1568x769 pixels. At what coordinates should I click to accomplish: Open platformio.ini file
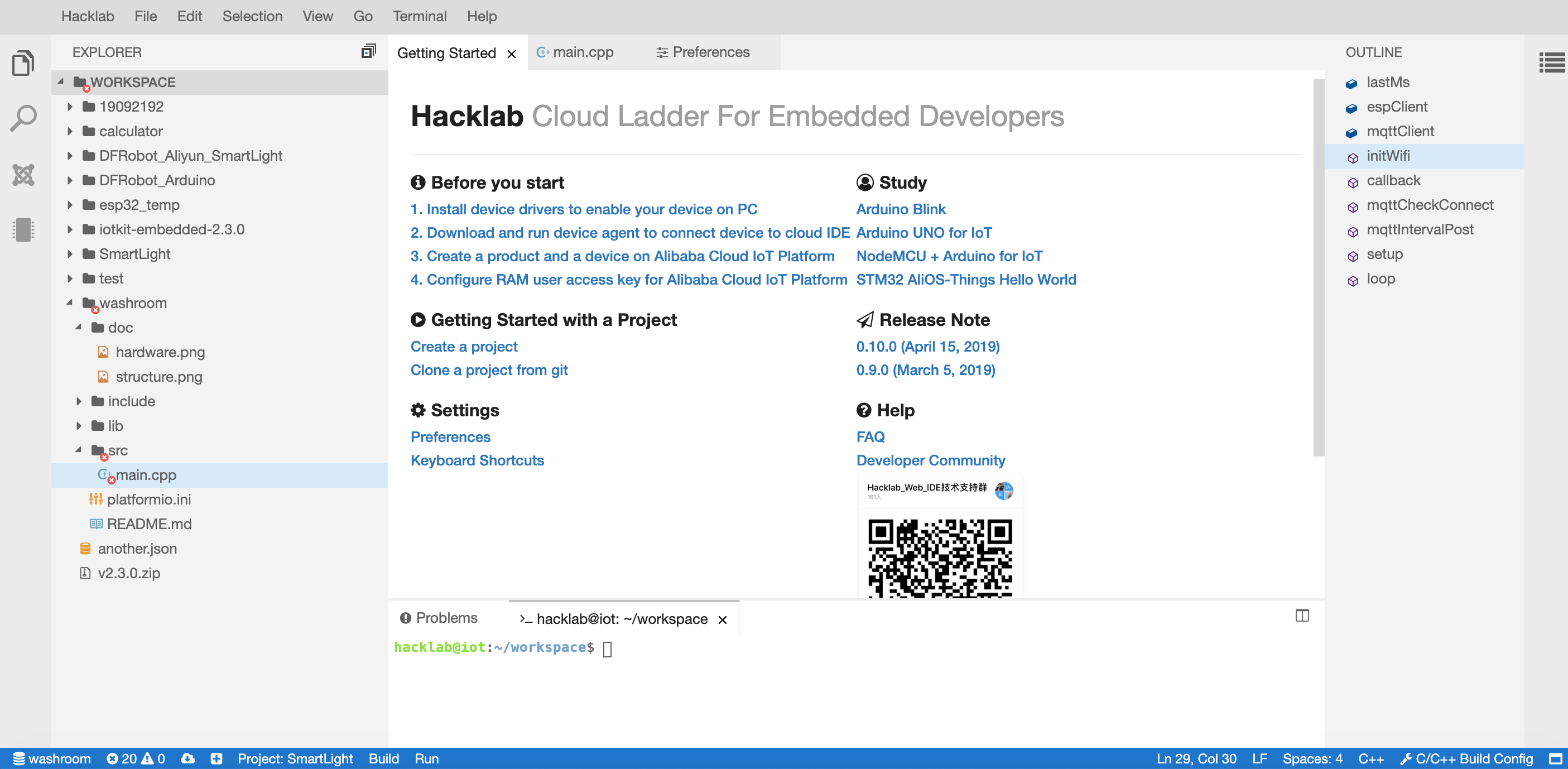(220, 500)
